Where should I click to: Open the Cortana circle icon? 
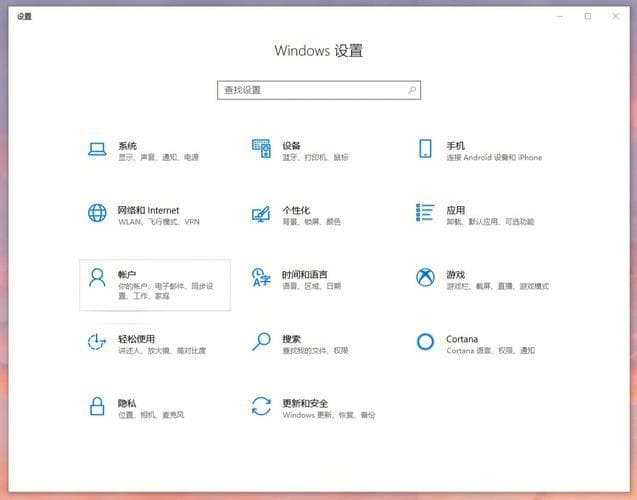(425, 342)
